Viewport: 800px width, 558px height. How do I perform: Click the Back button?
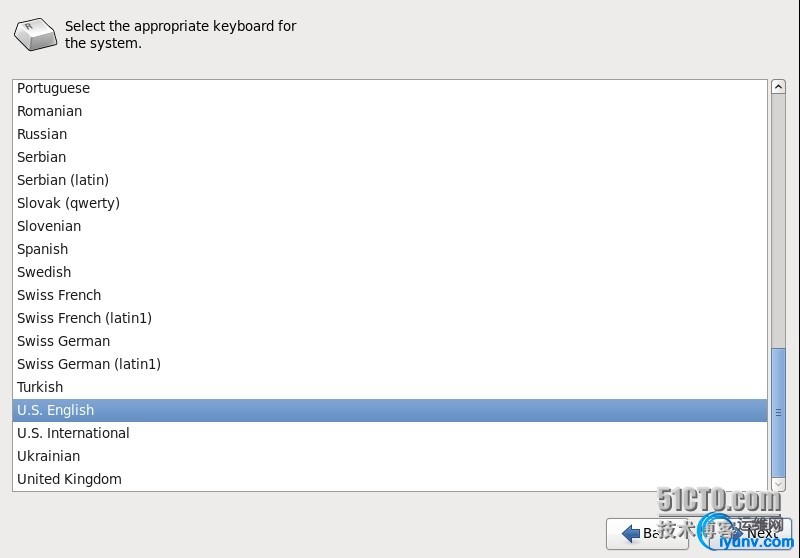tap(646, 533)
